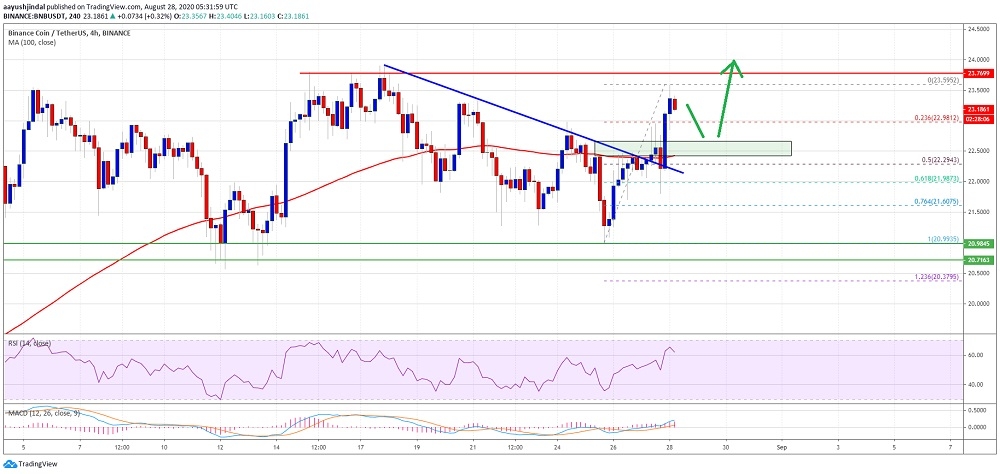This screenshot has width=1000, height=474.
Task: Select the blue descending trendline
Action: [x=533, y=118]
